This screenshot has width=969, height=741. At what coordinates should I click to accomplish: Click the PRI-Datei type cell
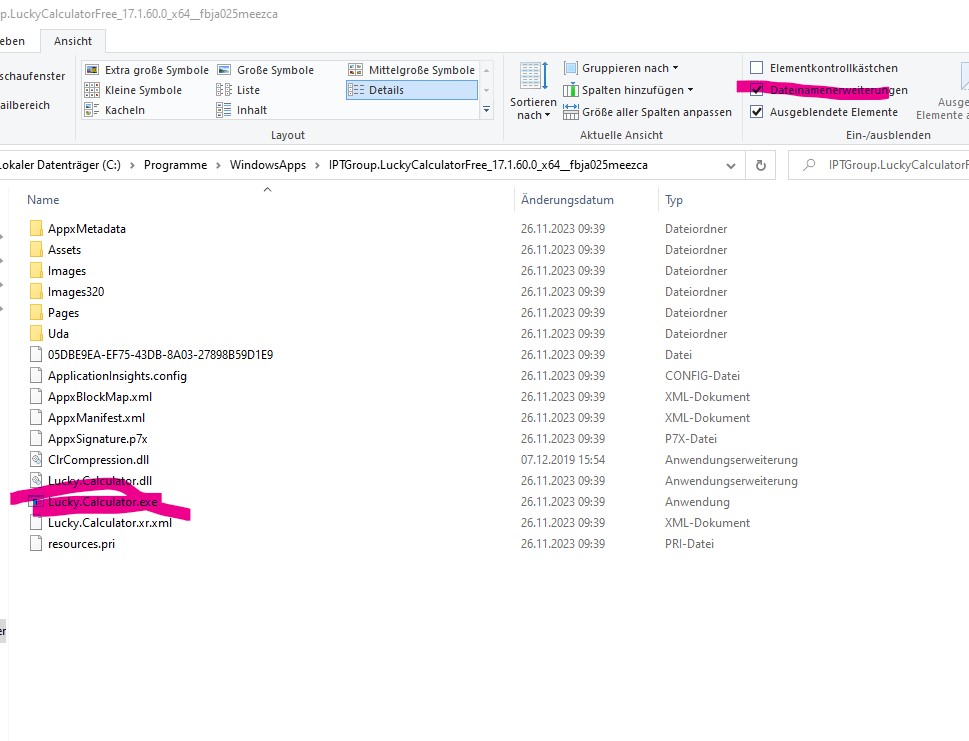(x=689, y=544)
